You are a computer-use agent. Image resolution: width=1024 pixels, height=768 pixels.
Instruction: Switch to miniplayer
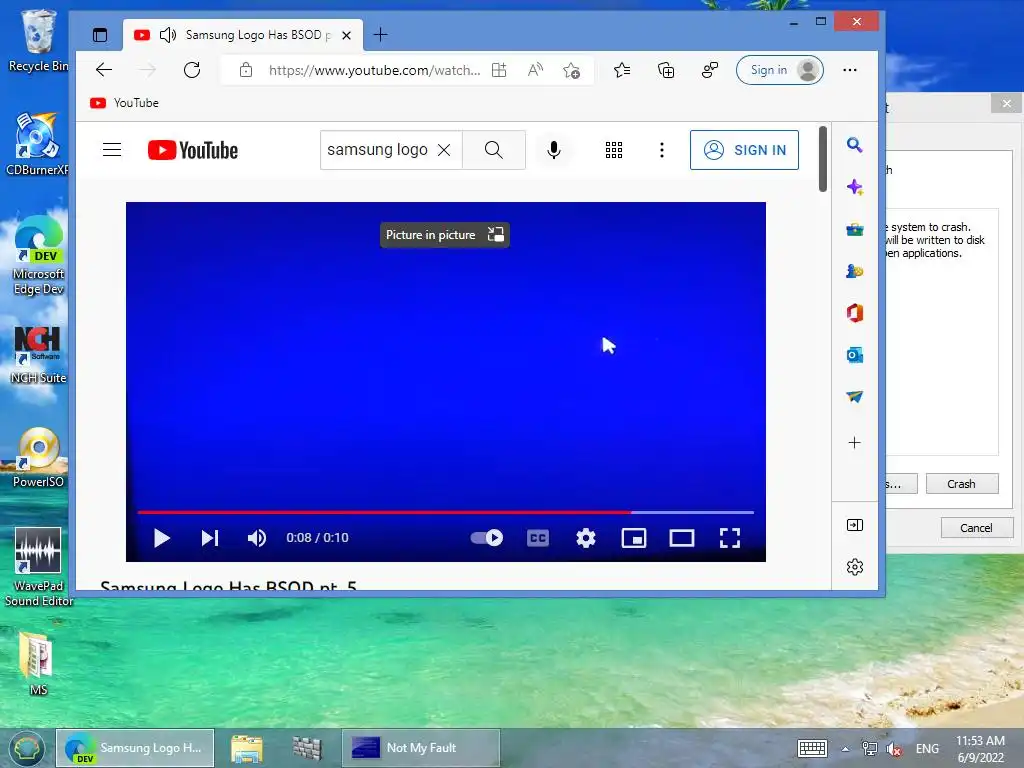[634, 538]
